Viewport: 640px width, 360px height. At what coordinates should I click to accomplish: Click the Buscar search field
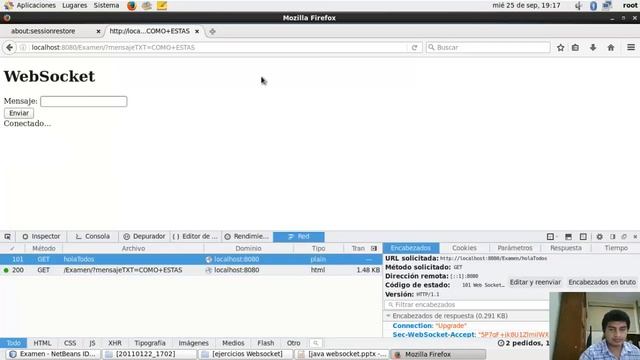488,47
